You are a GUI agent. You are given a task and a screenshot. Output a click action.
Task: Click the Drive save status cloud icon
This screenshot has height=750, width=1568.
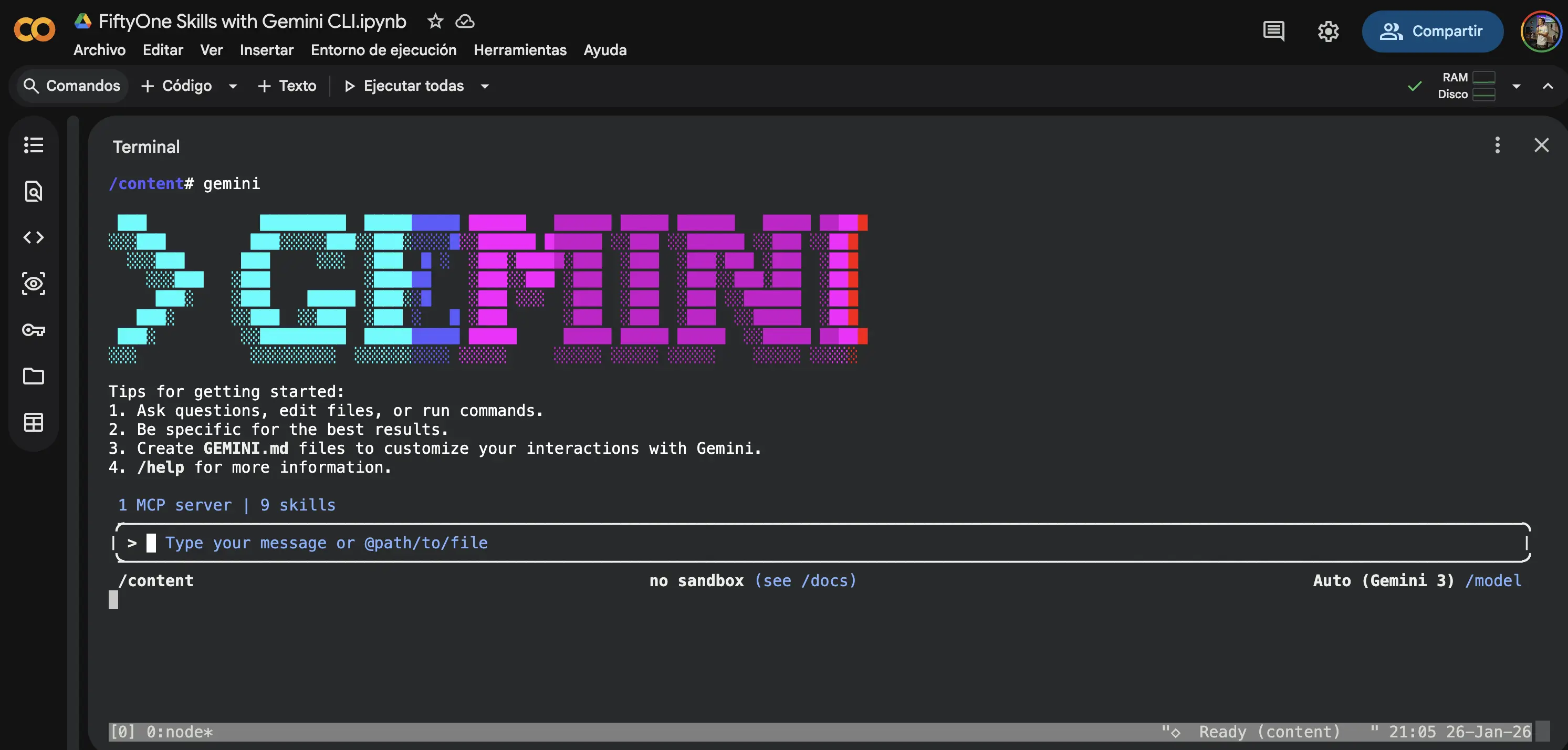tap(464, 22)
